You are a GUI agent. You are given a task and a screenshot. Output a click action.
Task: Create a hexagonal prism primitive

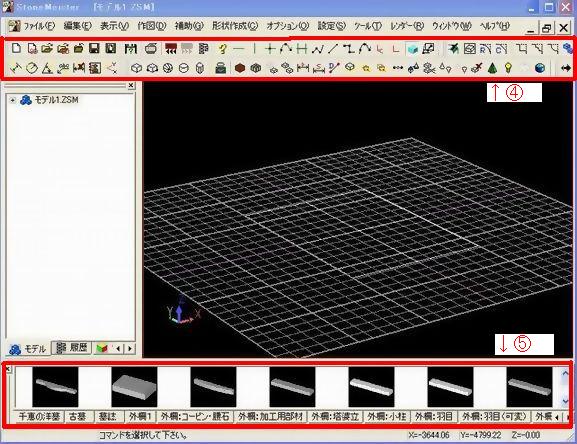pyautogui.click(x=200, y=68)
